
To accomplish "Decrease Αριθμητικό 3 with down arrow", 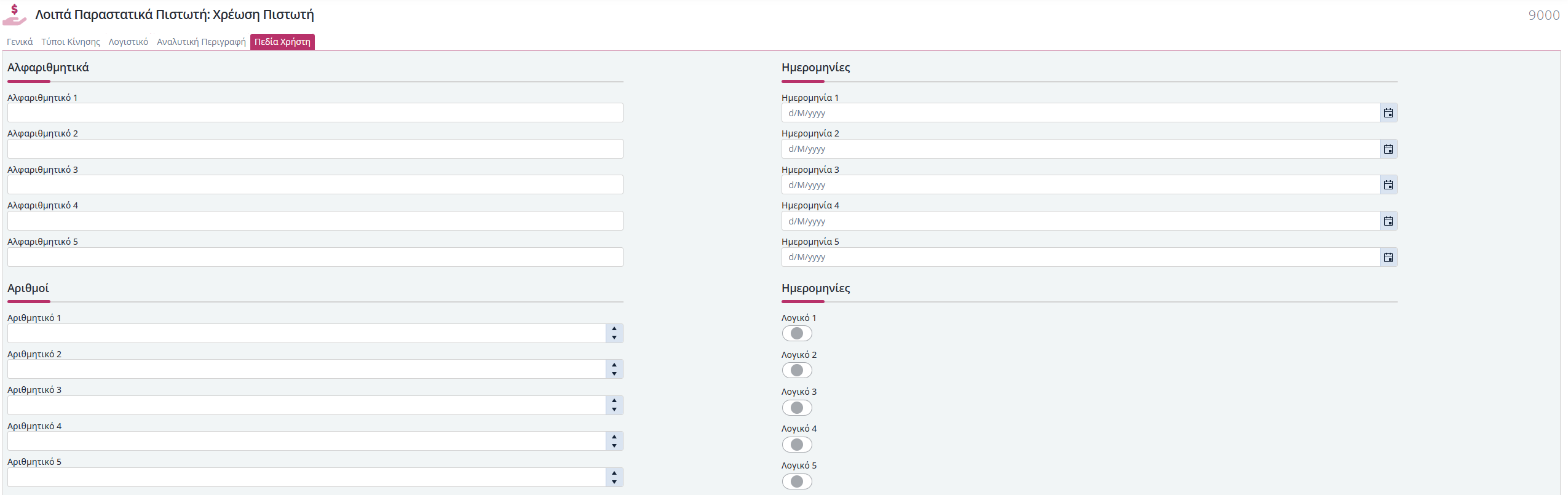I will click(x=614, y=410).
